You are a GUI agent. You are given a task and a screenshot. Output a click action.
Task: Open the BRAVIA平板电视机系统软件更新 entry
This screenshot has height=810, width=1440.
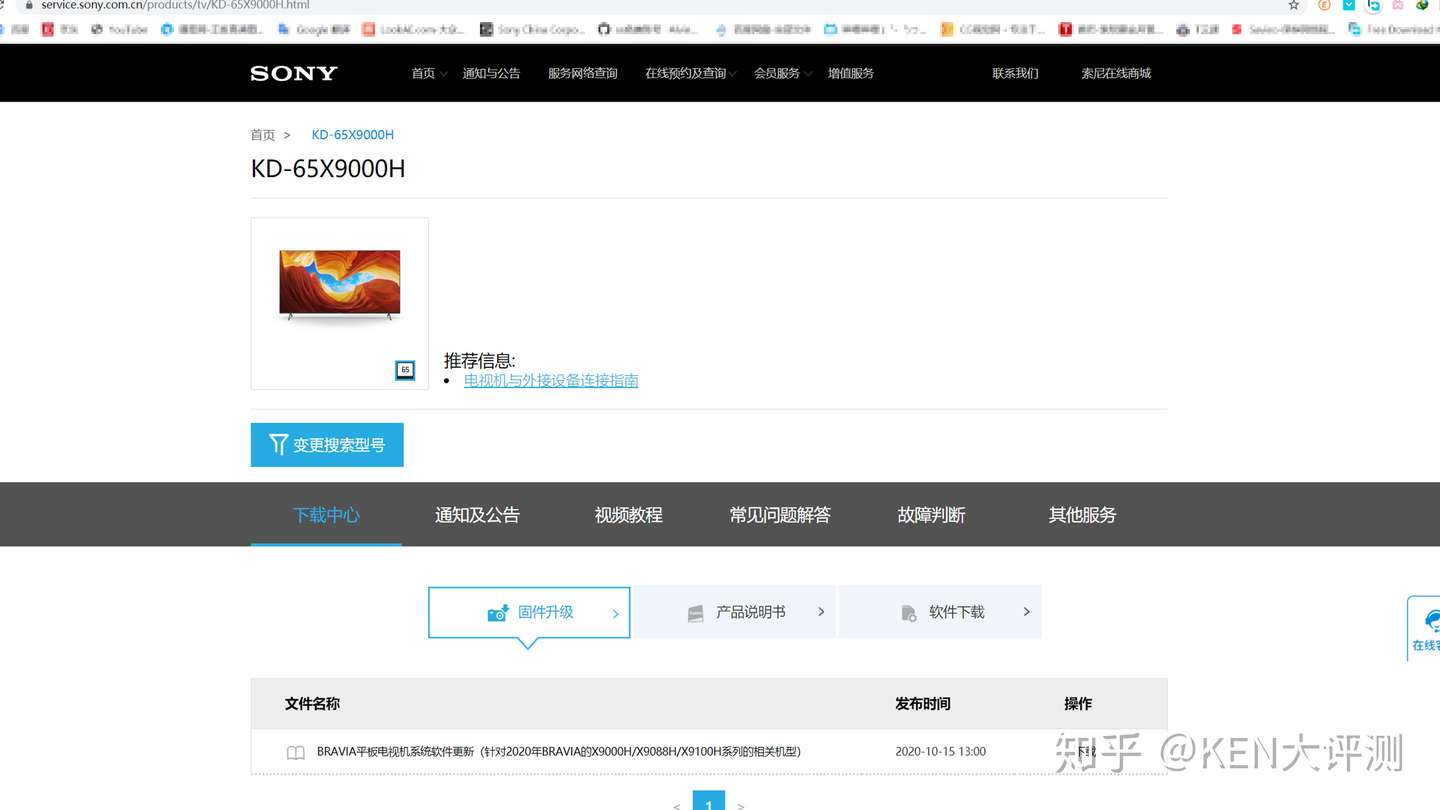tap(559, 752)
